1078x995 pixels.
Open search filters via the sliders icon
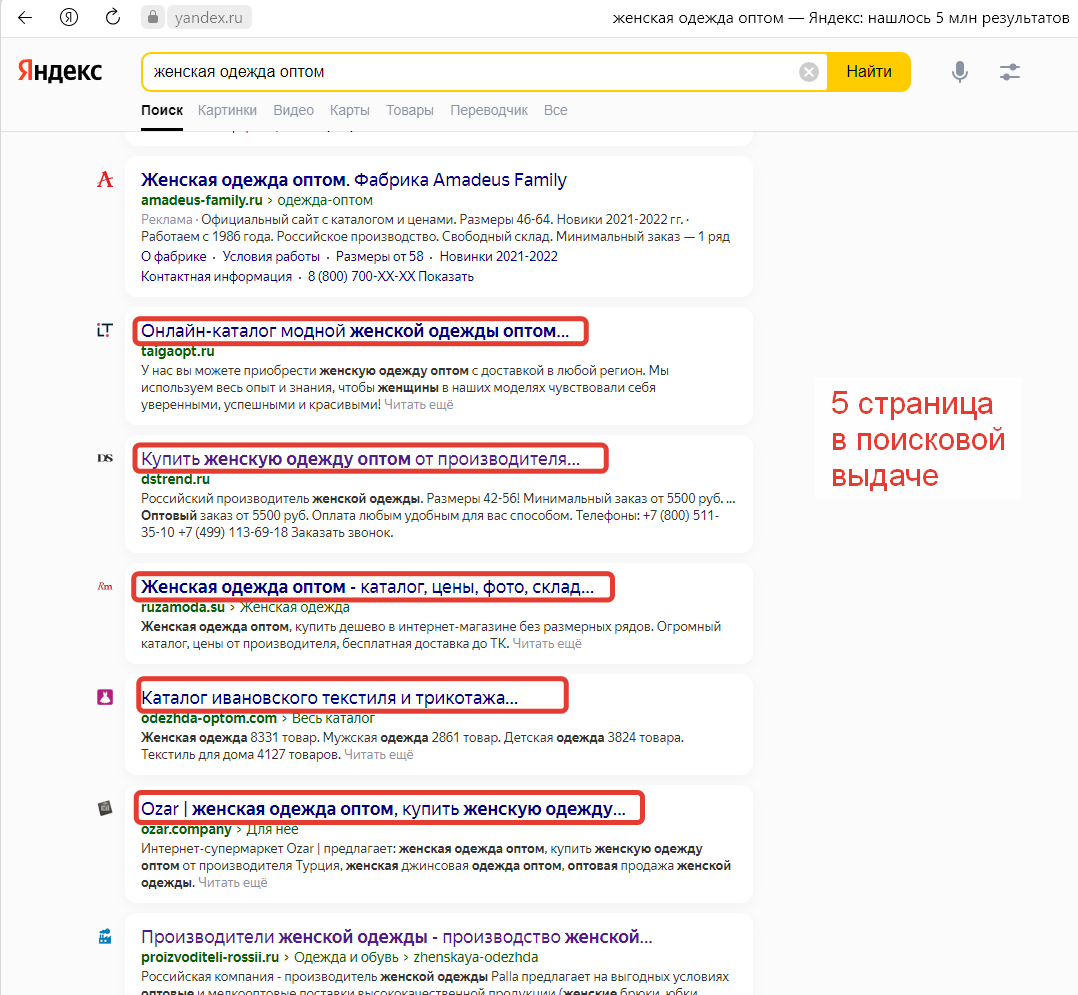point(1009,72)
